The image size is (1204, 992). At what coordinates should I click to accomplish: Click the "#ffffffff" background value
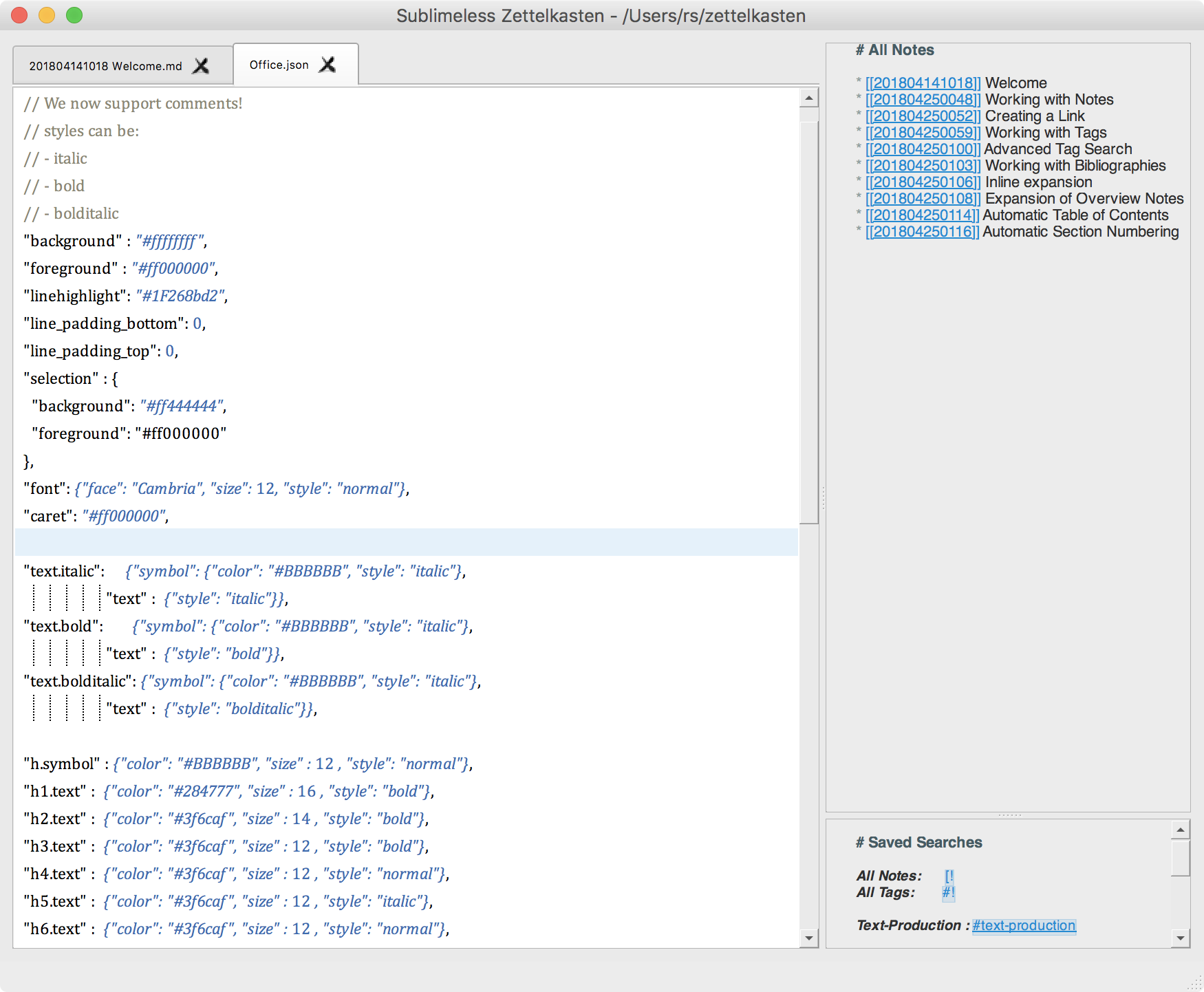[170, 241]
